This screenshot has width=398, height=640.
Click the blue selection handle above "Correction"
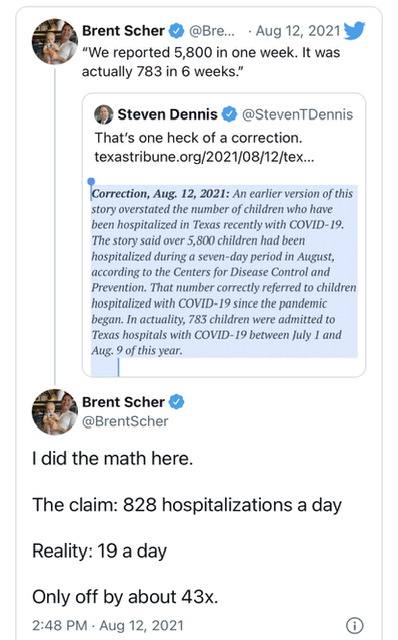pyautogui.click(x=91, y=182)
